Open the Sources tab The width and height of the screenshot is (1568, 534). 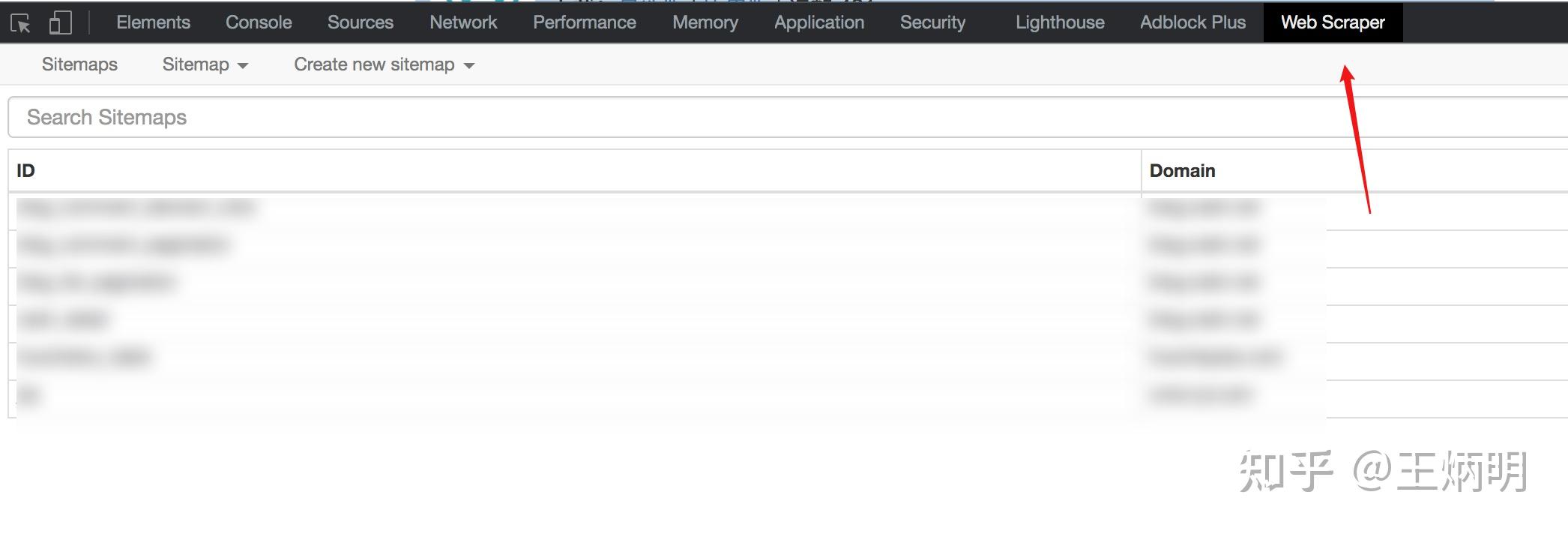(360, 22)
